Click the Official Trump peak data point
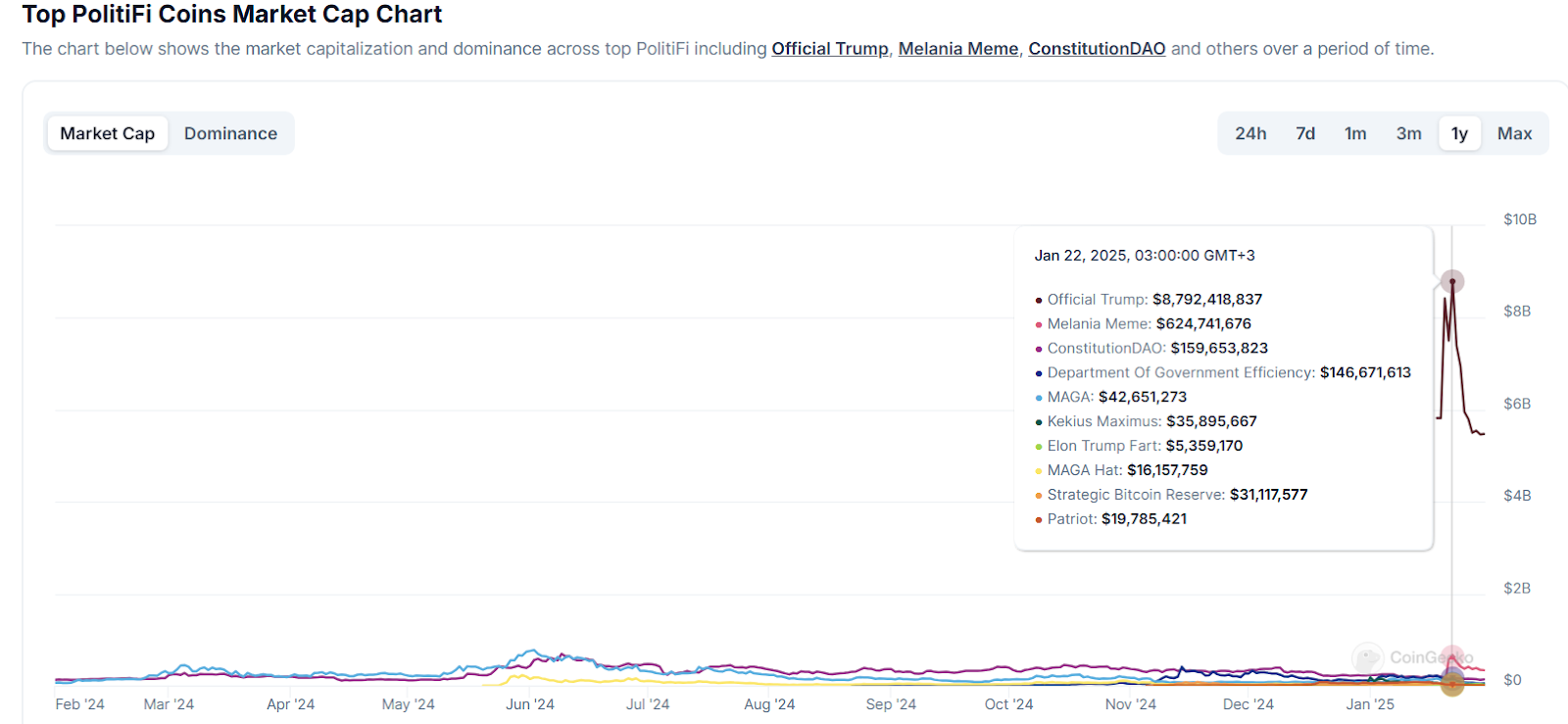Image resolution: width=1568 pixels, height=724 pixels. 1452,282
